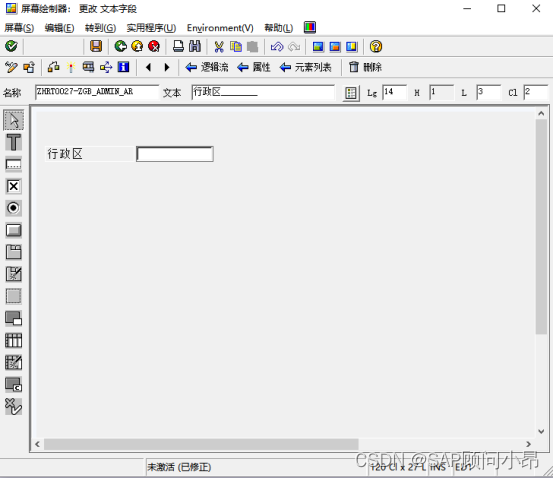The width and height of the screenshot is (554, 479).
Task: Click the previous element left arrow
Action: coord(148,67)
